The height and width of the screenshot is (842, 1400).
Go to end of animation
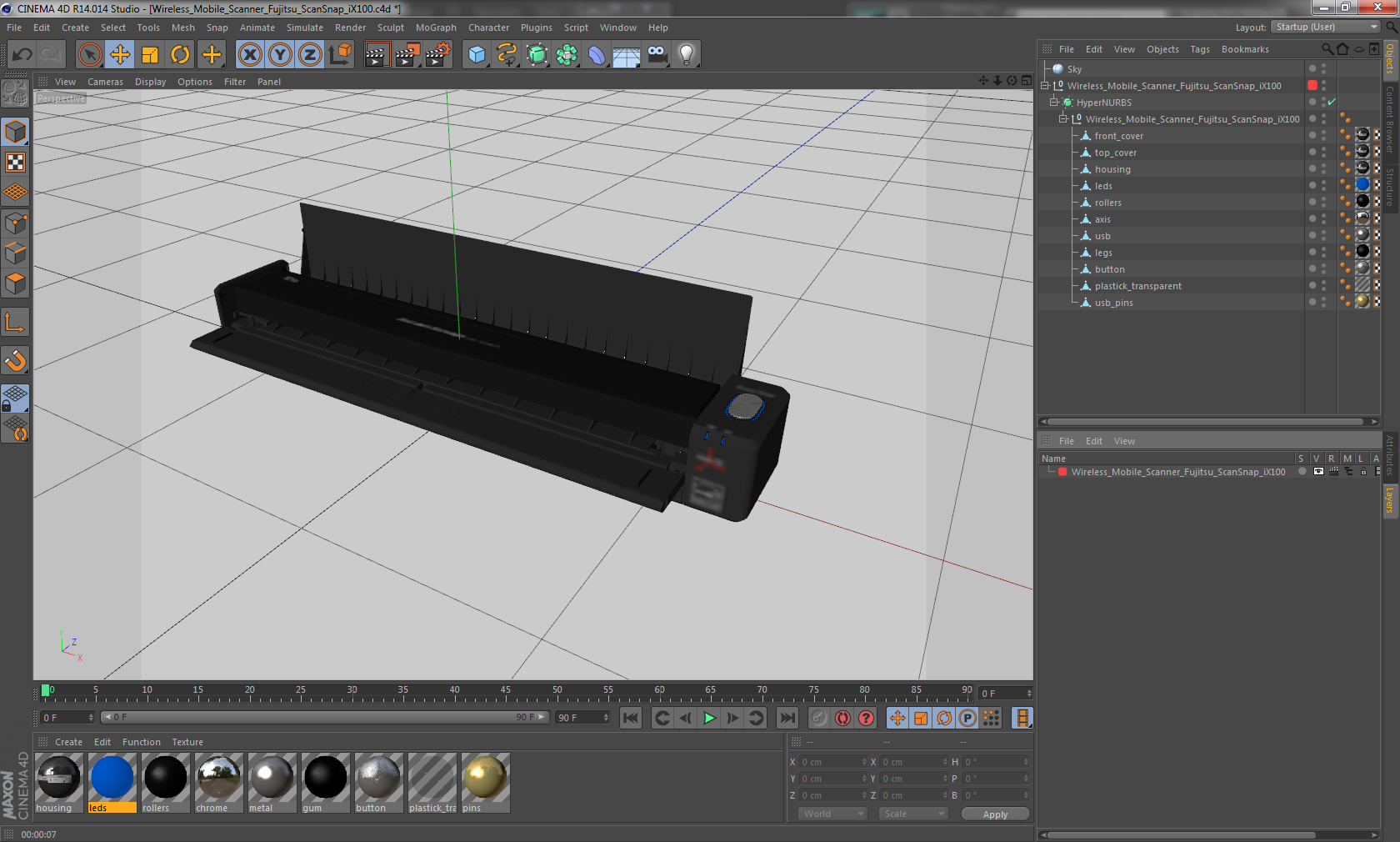click(787, 718)
